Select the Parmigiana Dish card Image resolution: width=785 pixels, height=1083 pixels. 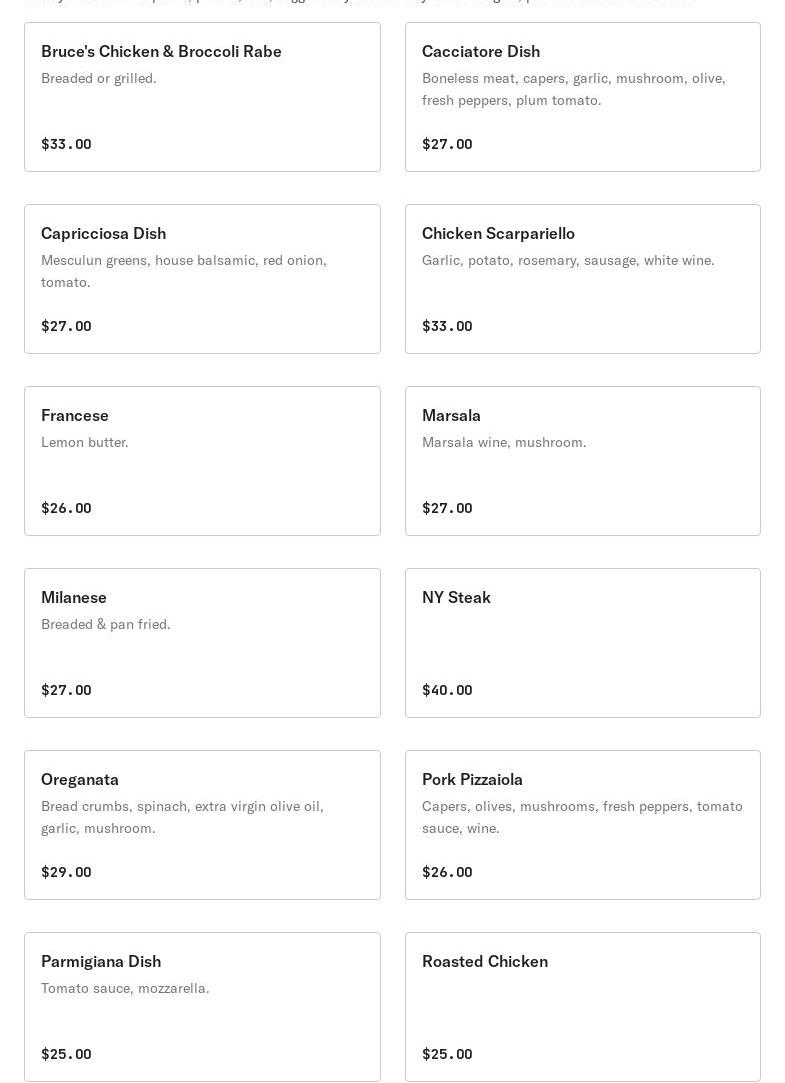click(x=202, y=1007)
